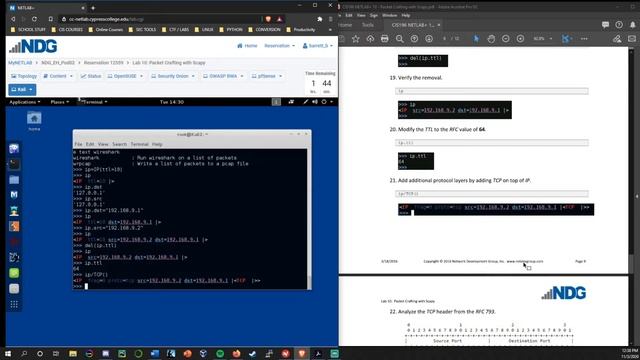Click the terminal command prompt line
640x360 pixels.
[190, 287]
